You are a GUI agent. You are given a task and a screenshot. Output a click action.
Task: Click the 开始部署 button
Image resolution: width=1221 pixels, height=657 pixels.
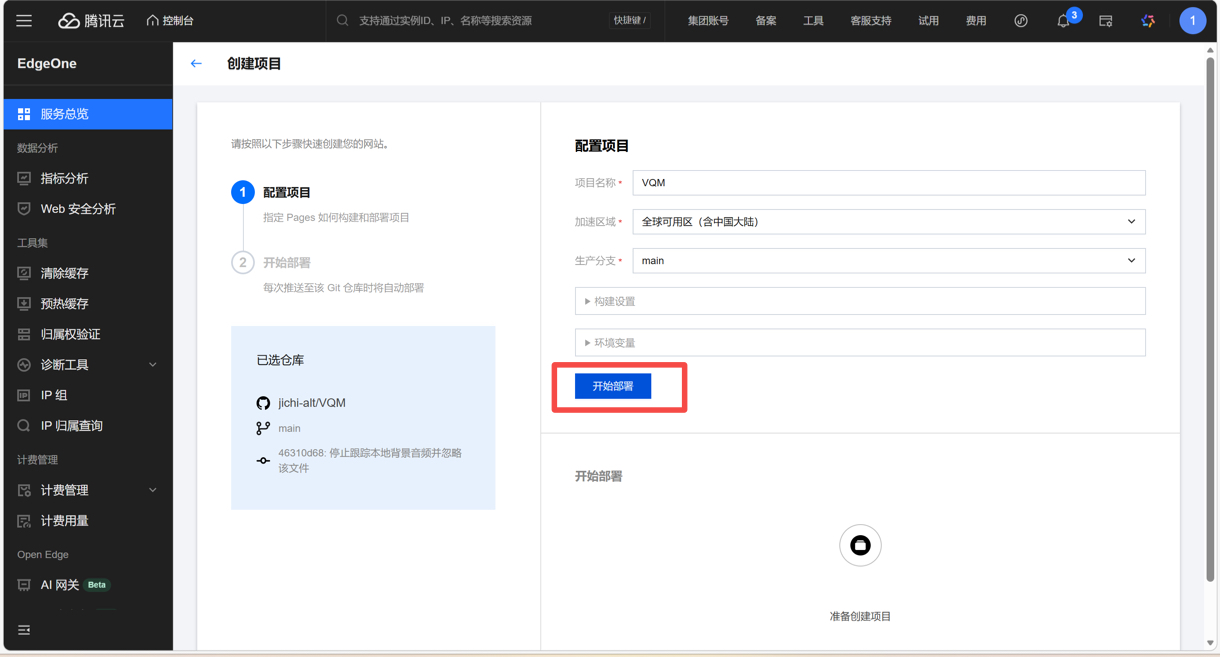tap(612, 386)
